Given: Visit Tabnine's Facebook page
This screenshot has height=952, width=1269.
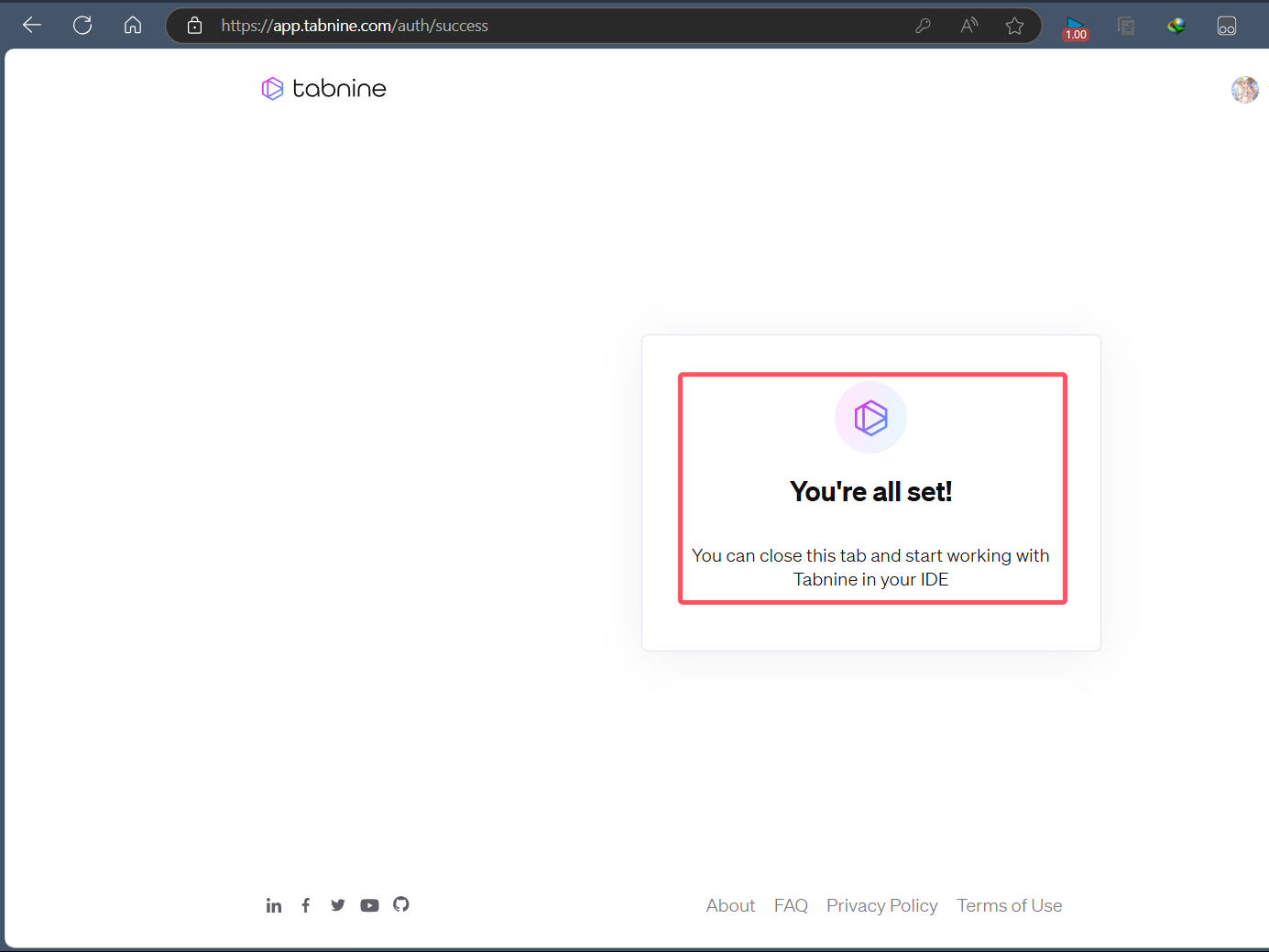Looking at the screenshot, I should (x=306, y=905).
